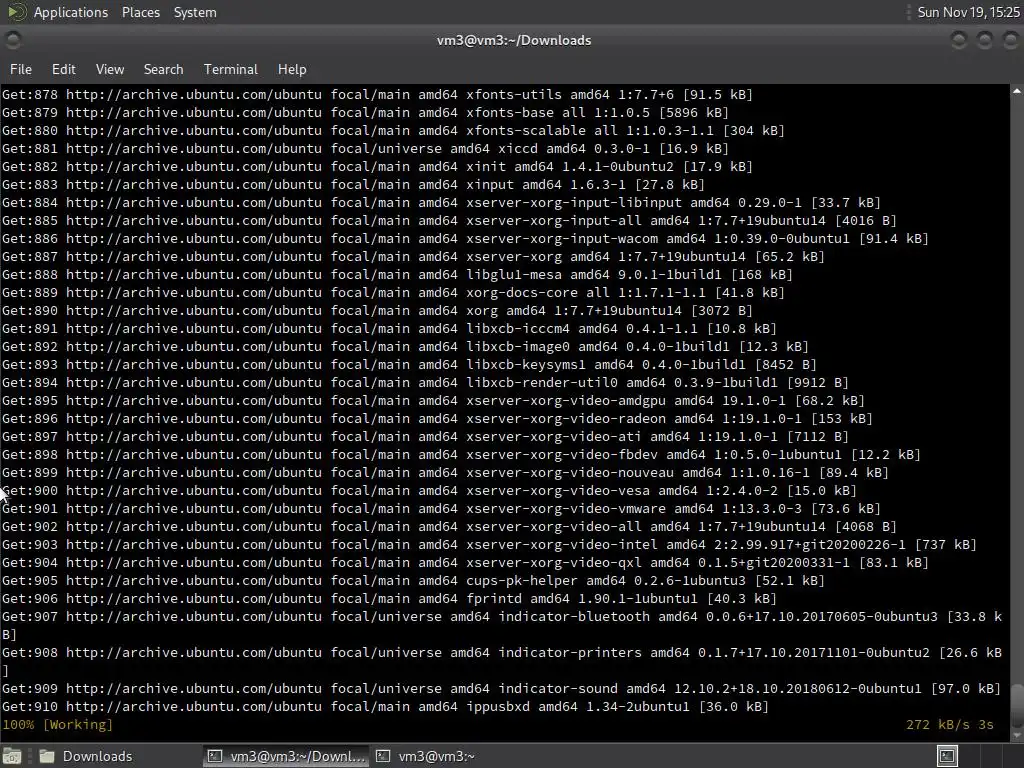Image resolution: width=1024 pixels, height=768 pixels.
Task: Click the Get:879 xfonts-base line
Action: [365, 112]
